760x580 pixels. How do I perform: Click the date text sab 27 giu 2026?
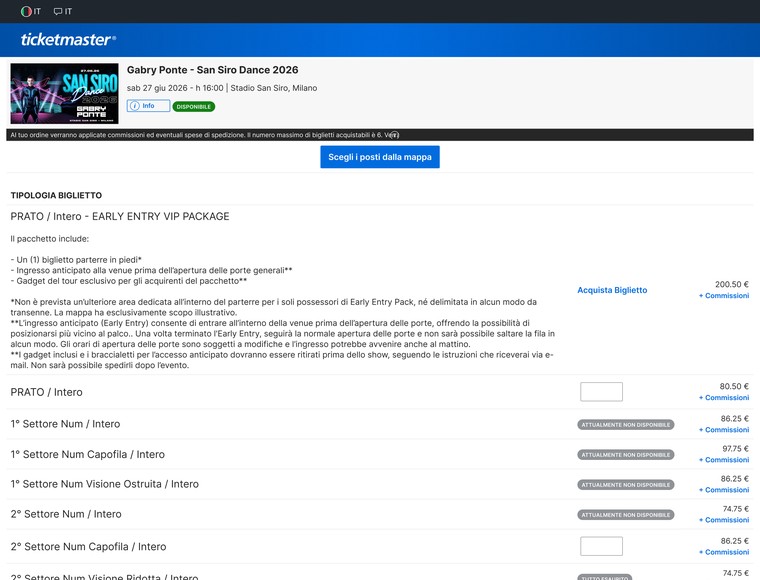coord(157,88)
